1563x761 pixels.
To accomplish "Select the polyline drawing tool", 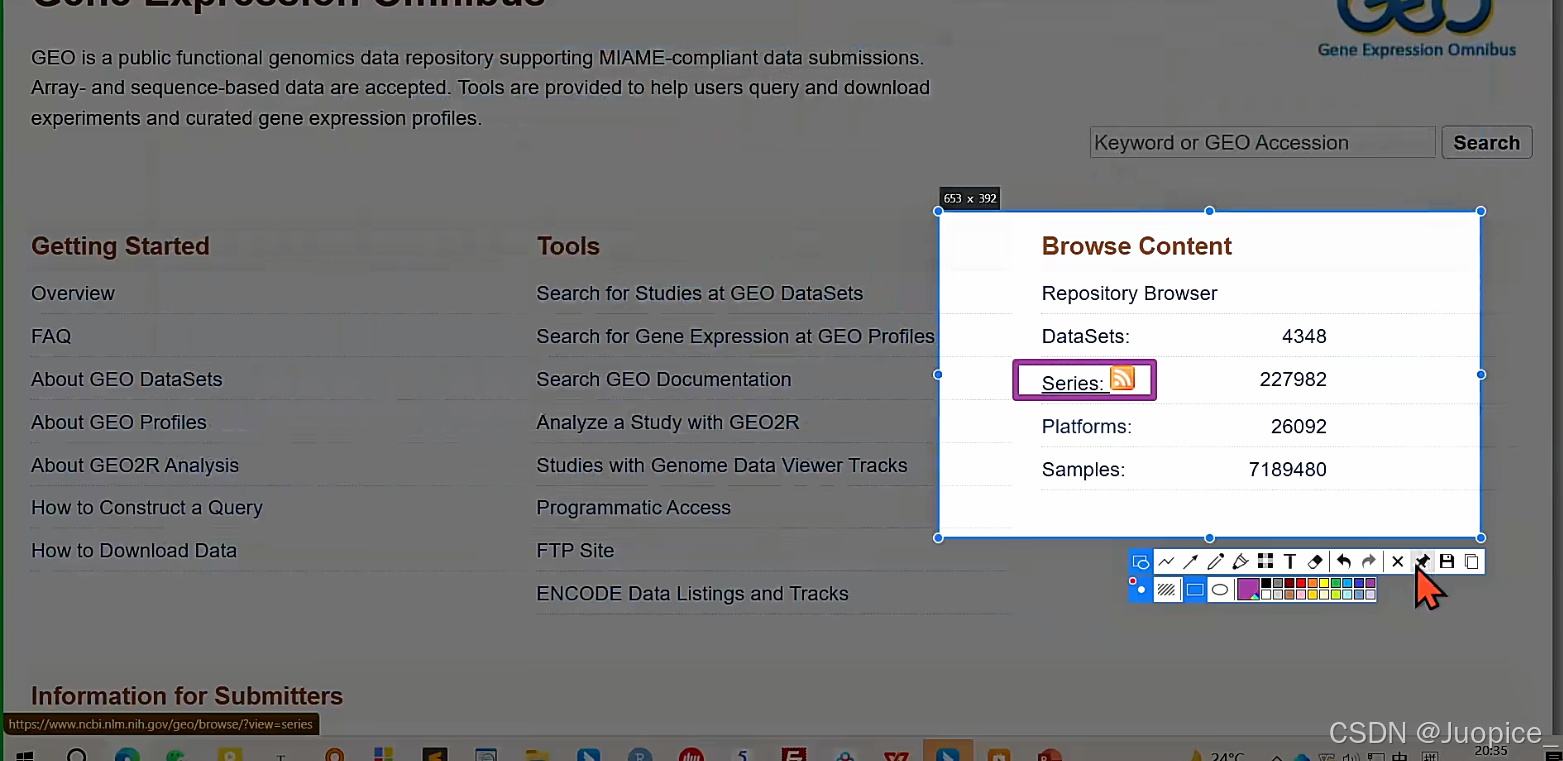I will (1166, 562).
